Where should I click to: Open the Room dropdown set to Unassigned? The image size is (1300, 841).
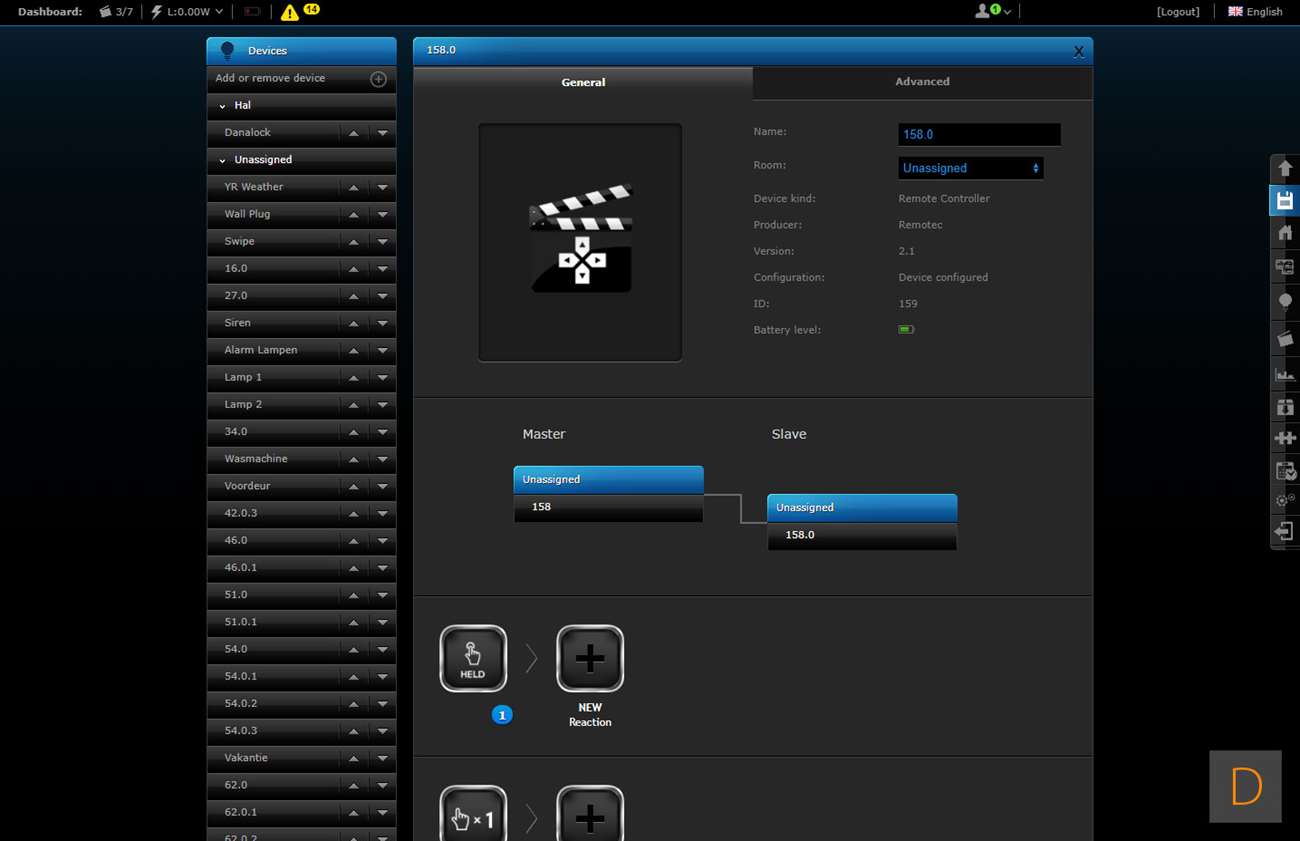970,168
